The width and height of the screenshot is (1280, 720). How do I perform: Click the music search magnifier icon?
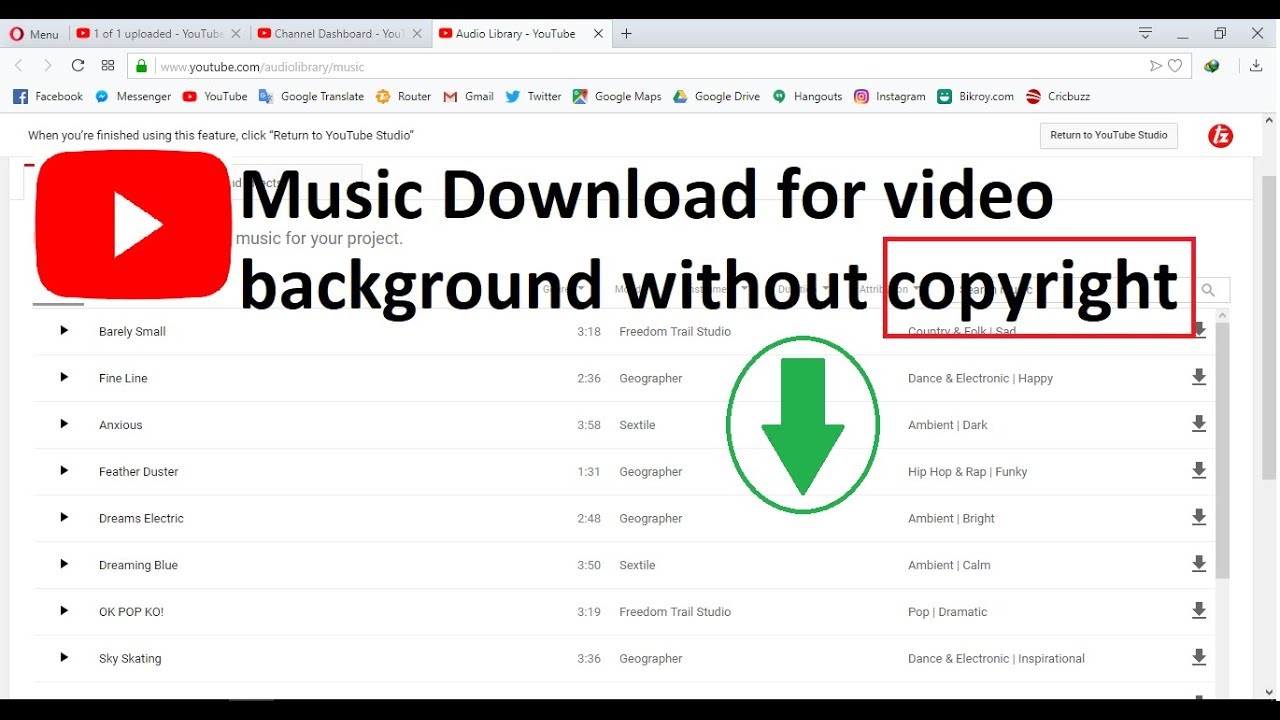(x=1209, y=290)
